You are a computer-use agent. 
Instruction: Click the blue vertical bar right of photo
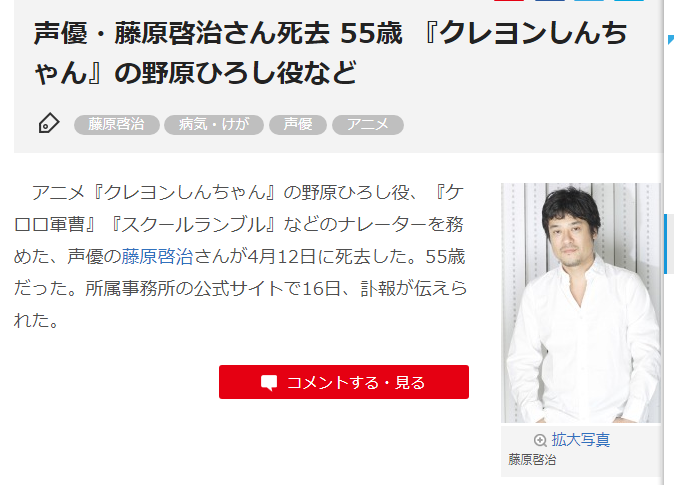pos(666,244)
